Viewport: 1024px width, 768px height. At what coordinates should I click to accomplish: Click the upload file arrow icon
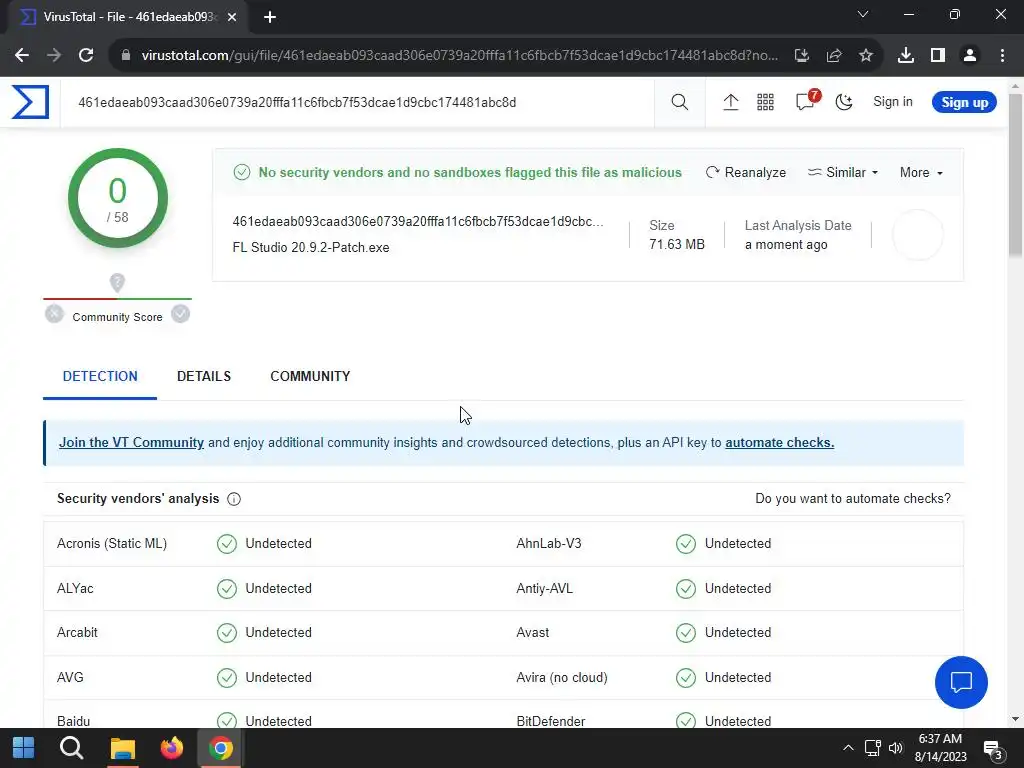tap(731, 102)
